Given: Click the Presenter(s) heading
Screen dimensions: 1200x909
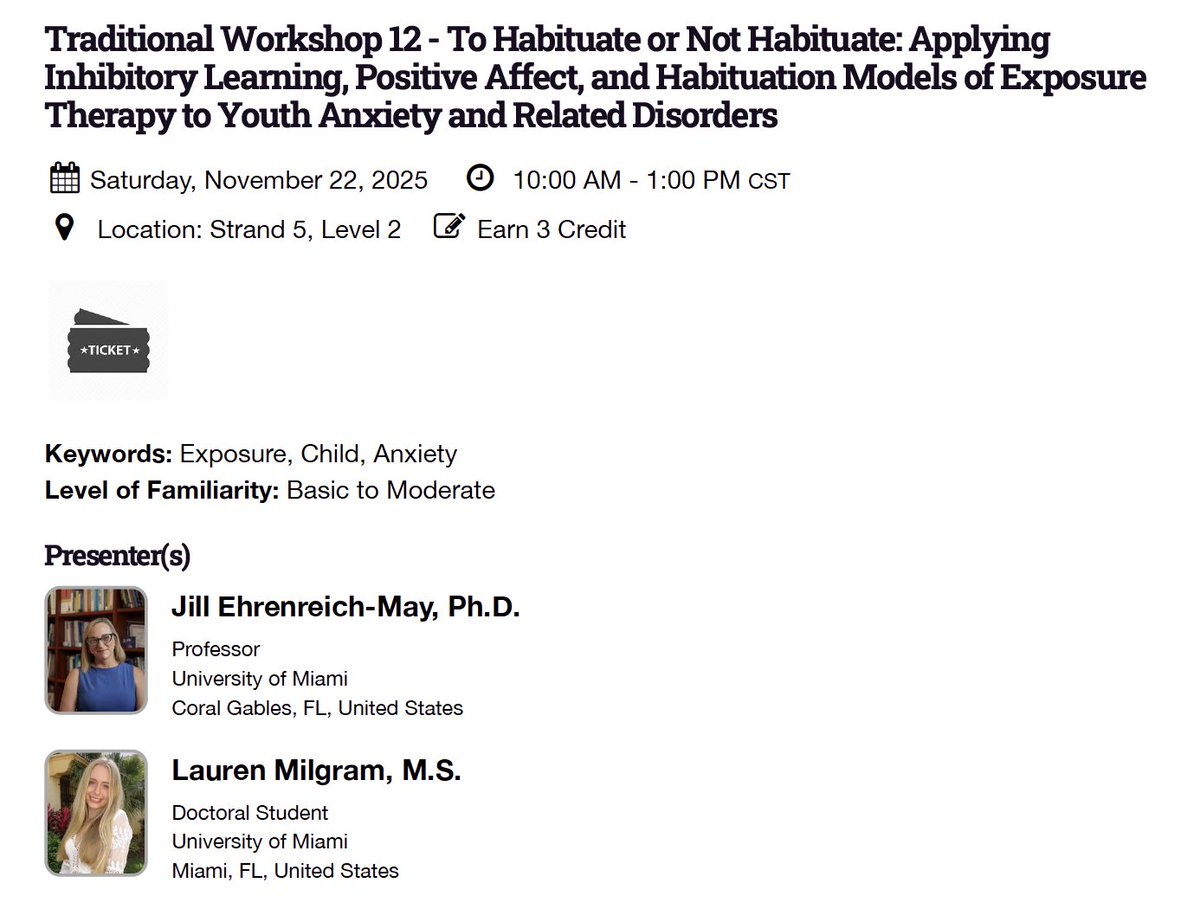Looking at the screenshot, I should 117,555.
